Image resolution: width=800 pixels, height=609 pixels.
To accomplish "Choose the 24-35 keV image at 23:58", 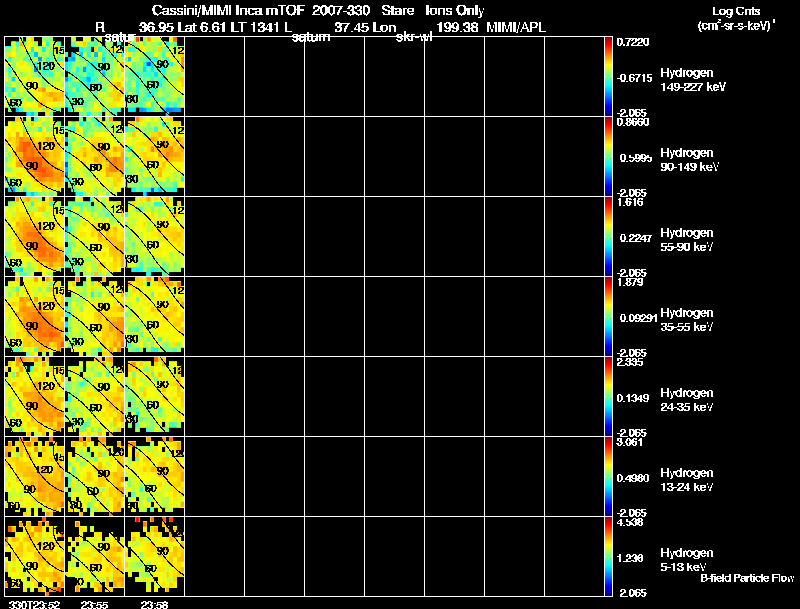I will pyautogui.click(x=155, y=396).
